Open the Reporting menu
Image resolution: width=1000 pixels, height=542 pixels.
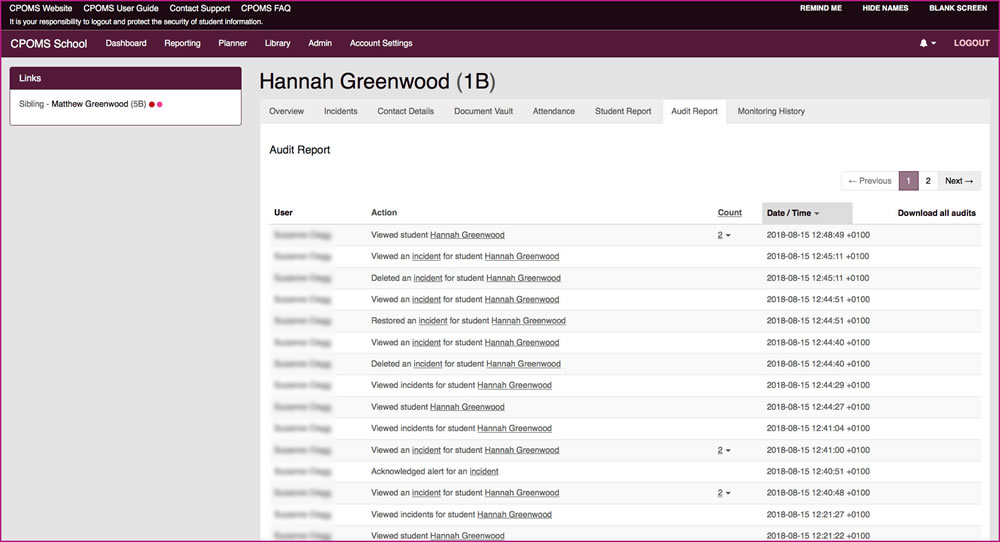[182, 43]
